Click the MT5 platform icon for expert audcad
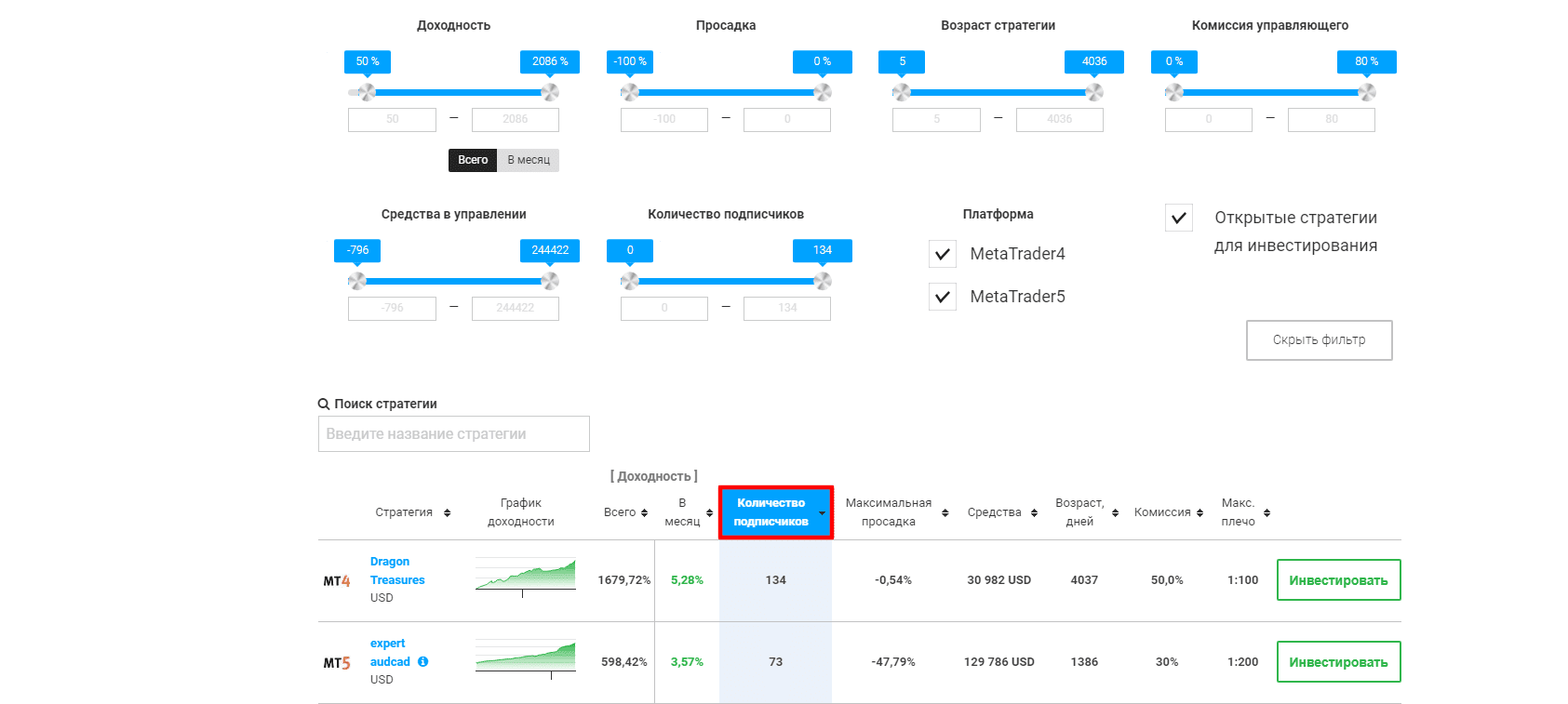This screenshot has height=704, width=1568. (337, 663)
